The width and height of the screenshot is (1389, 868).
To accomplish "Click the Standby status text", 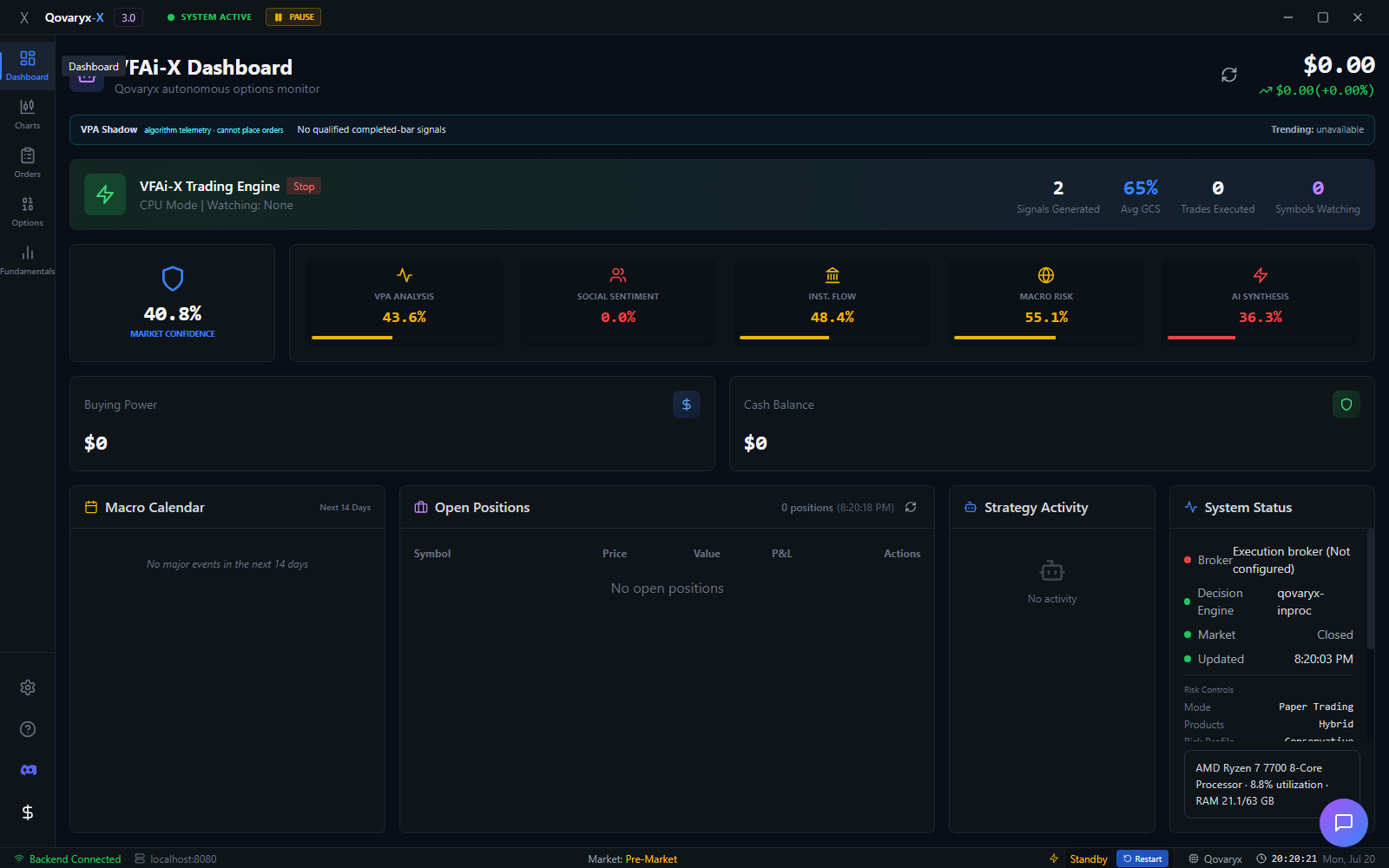I will pos(1089,859).
